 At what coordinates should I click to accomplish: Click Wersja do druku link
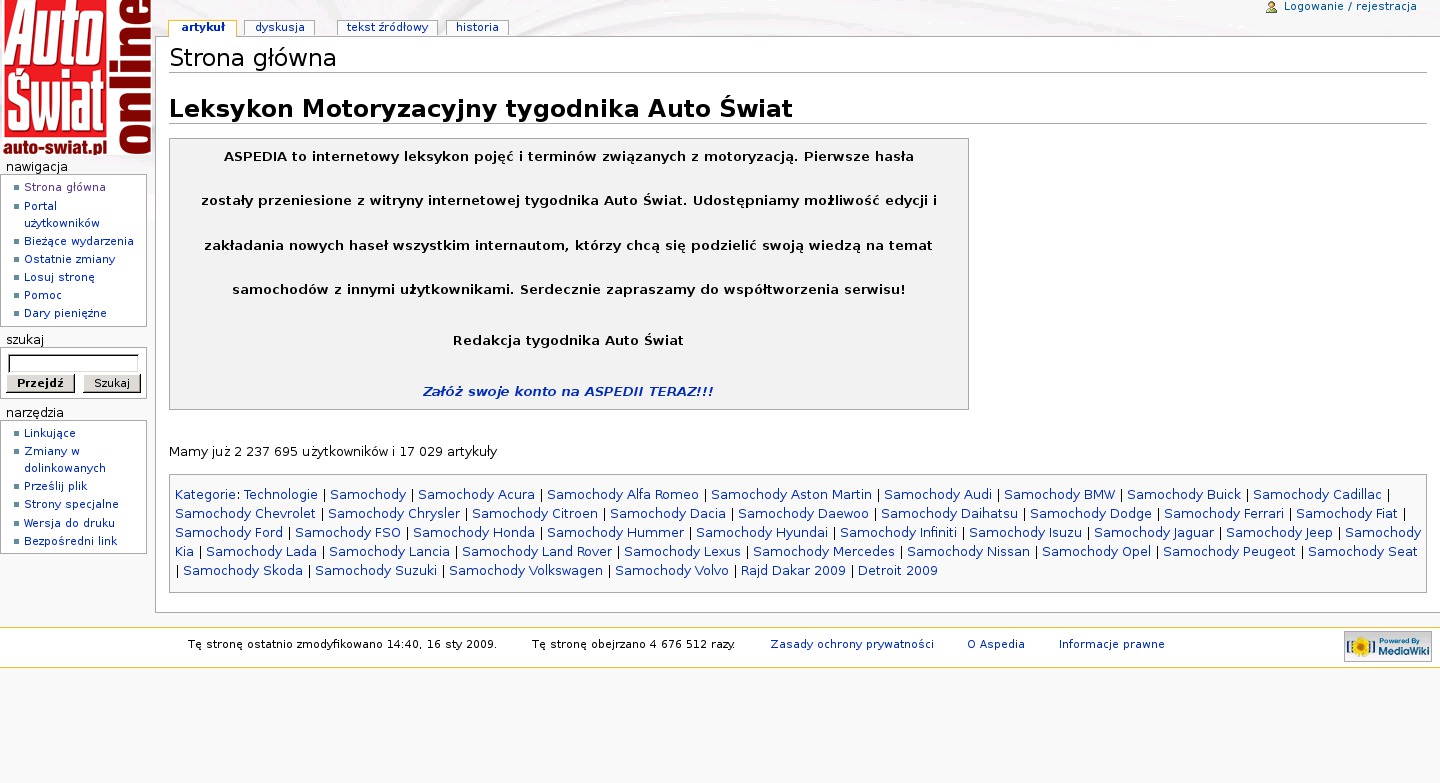coord(69,523)
